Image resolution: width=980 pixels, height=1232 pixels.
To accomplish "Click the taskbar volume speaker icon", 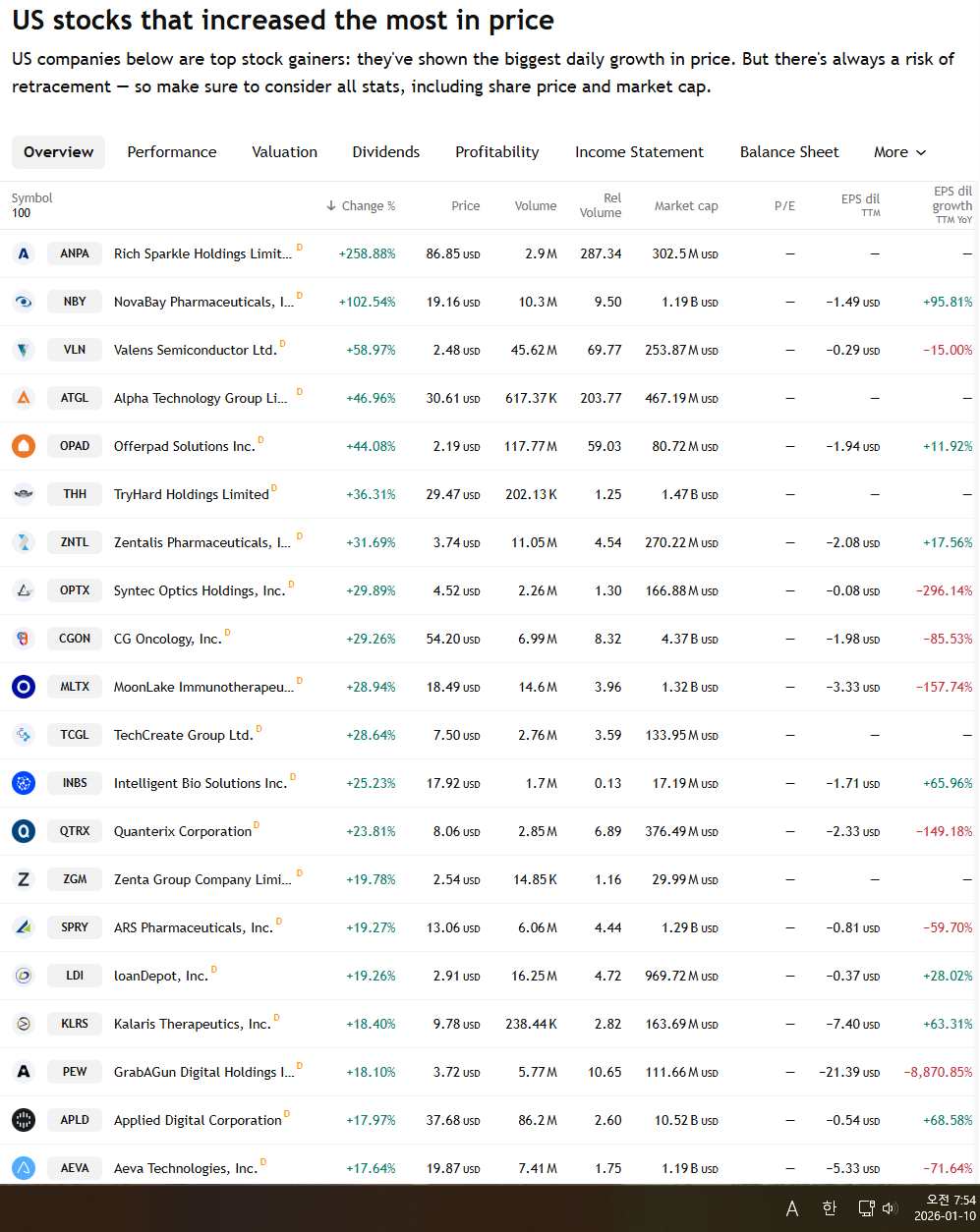I will (890, 1208).
